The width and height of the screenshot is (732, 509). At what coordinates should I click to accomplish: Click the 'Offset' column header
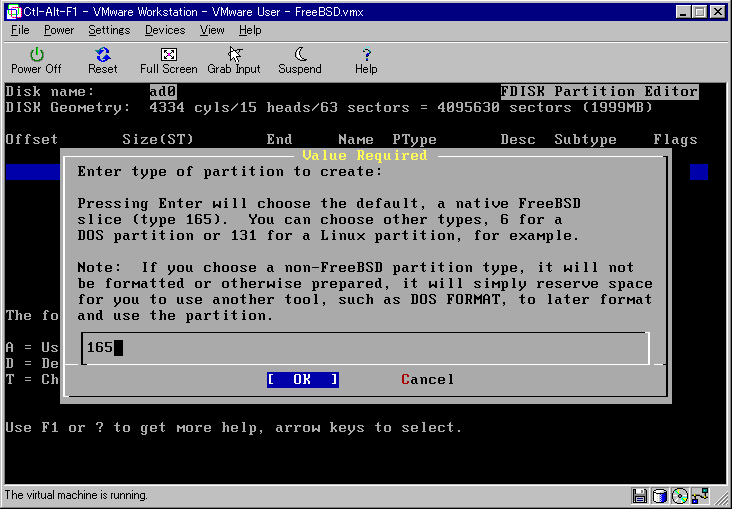32,140
